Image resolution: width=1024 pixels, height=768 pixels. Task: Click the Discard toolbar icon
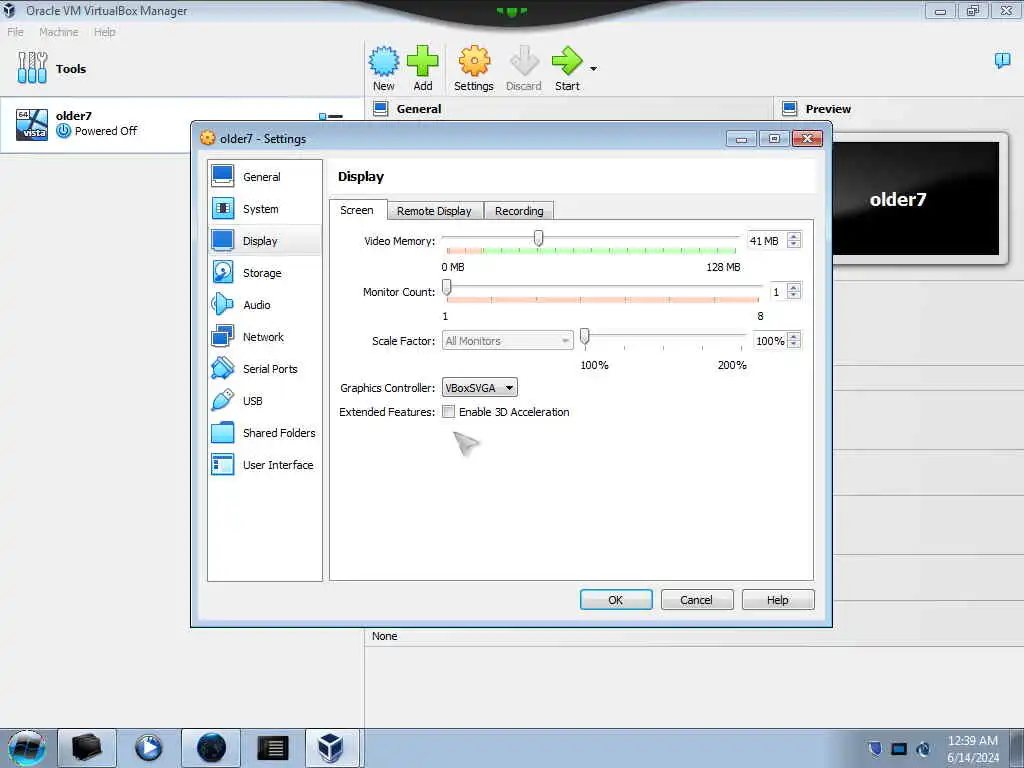pyautogui.click(x=523, y=69)
